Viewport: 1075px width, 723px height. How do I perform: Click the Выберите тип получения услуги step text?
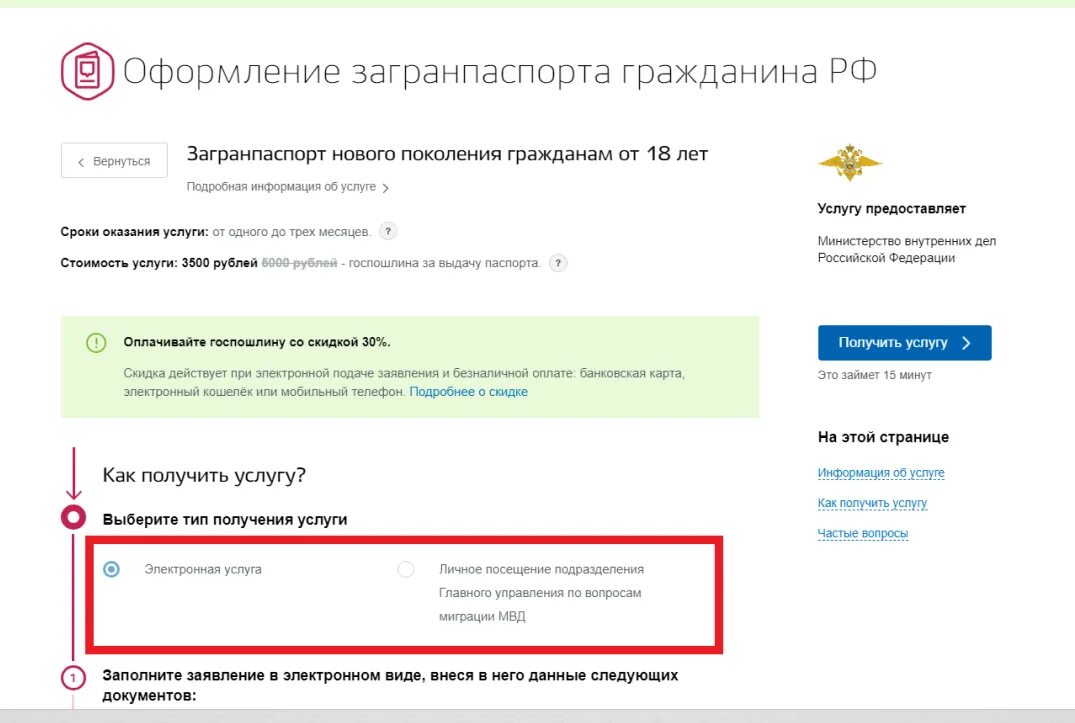[x=225, y=519]
